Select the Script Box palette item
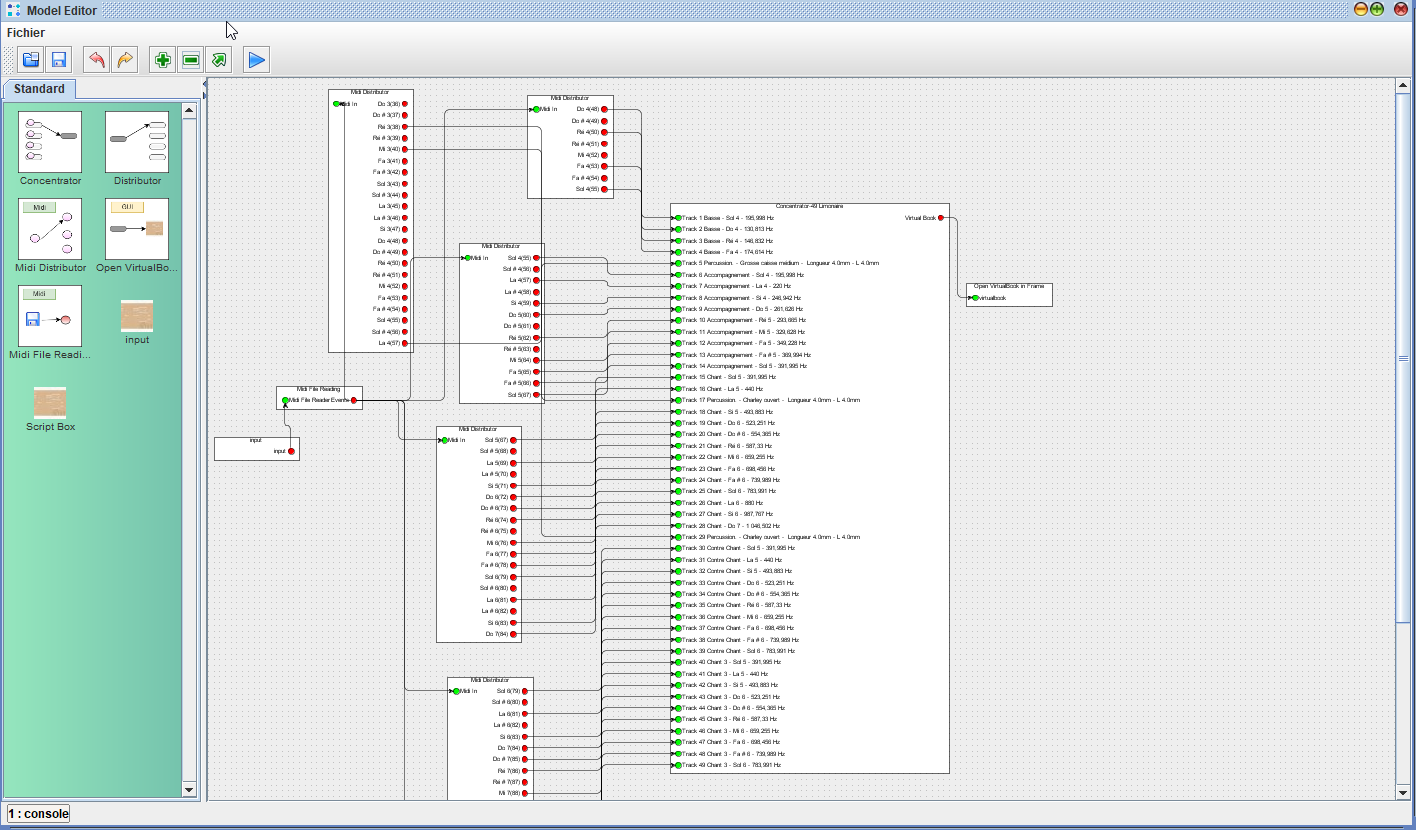This screenshot has height=830, width=1416. tap(50, 404)
